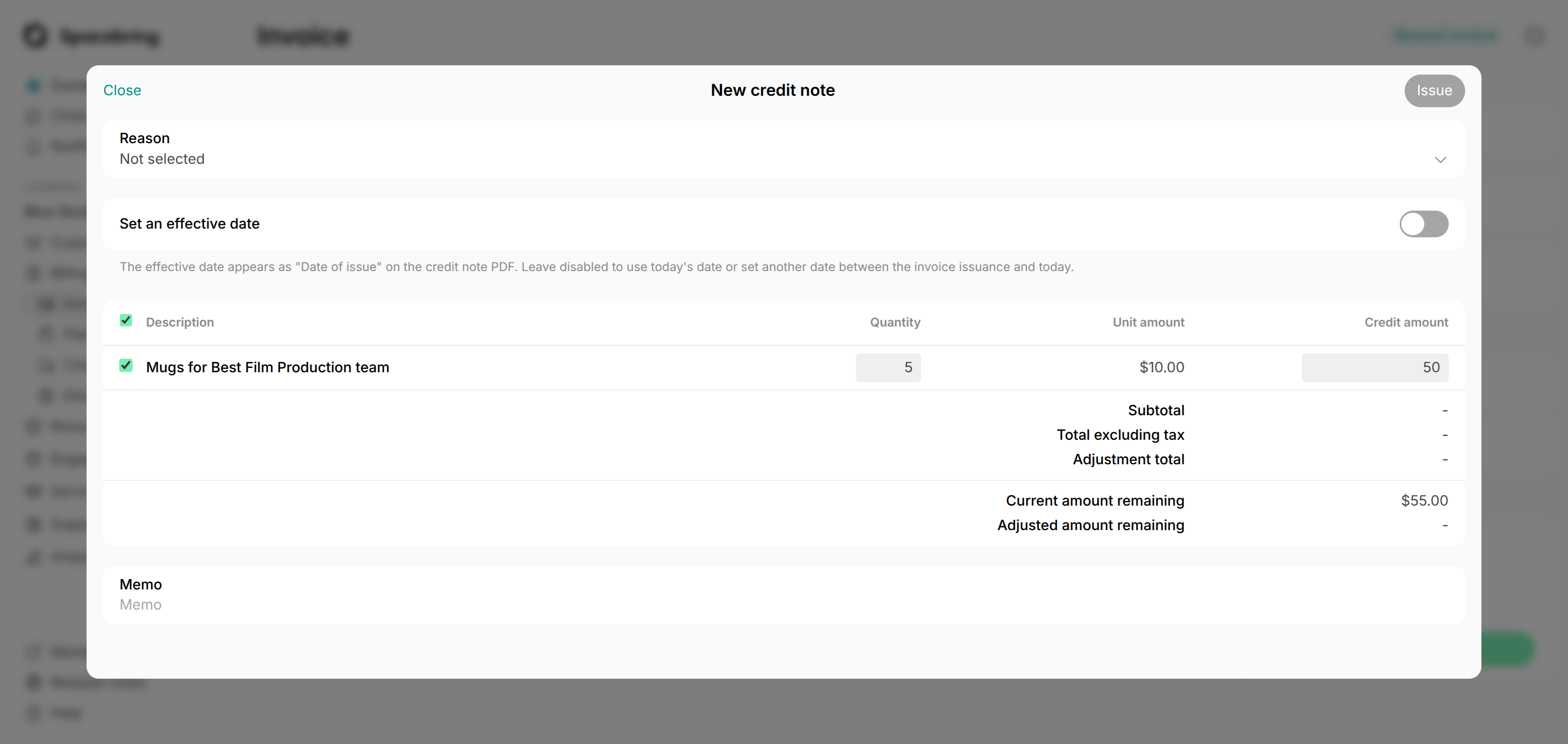Click the Quantity field showing 5

[887, 367]
